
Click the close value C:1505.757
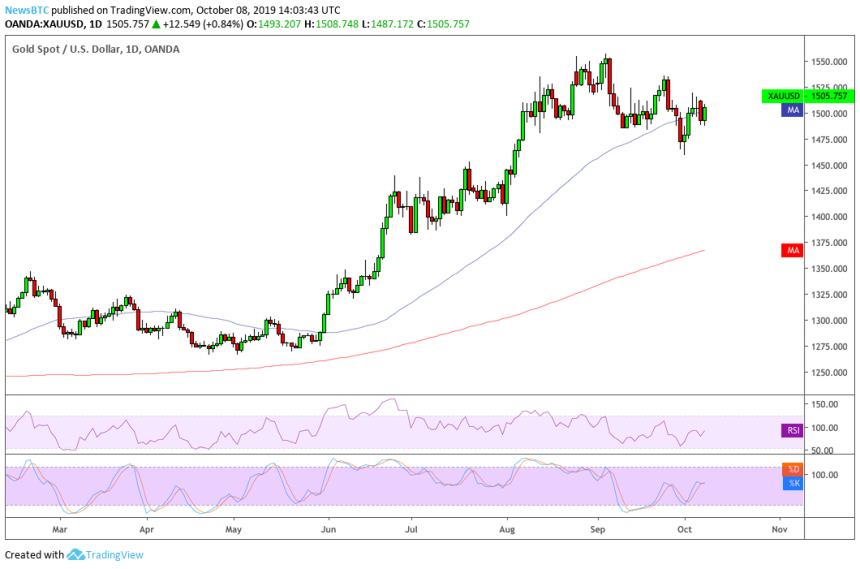pos(443,24)
